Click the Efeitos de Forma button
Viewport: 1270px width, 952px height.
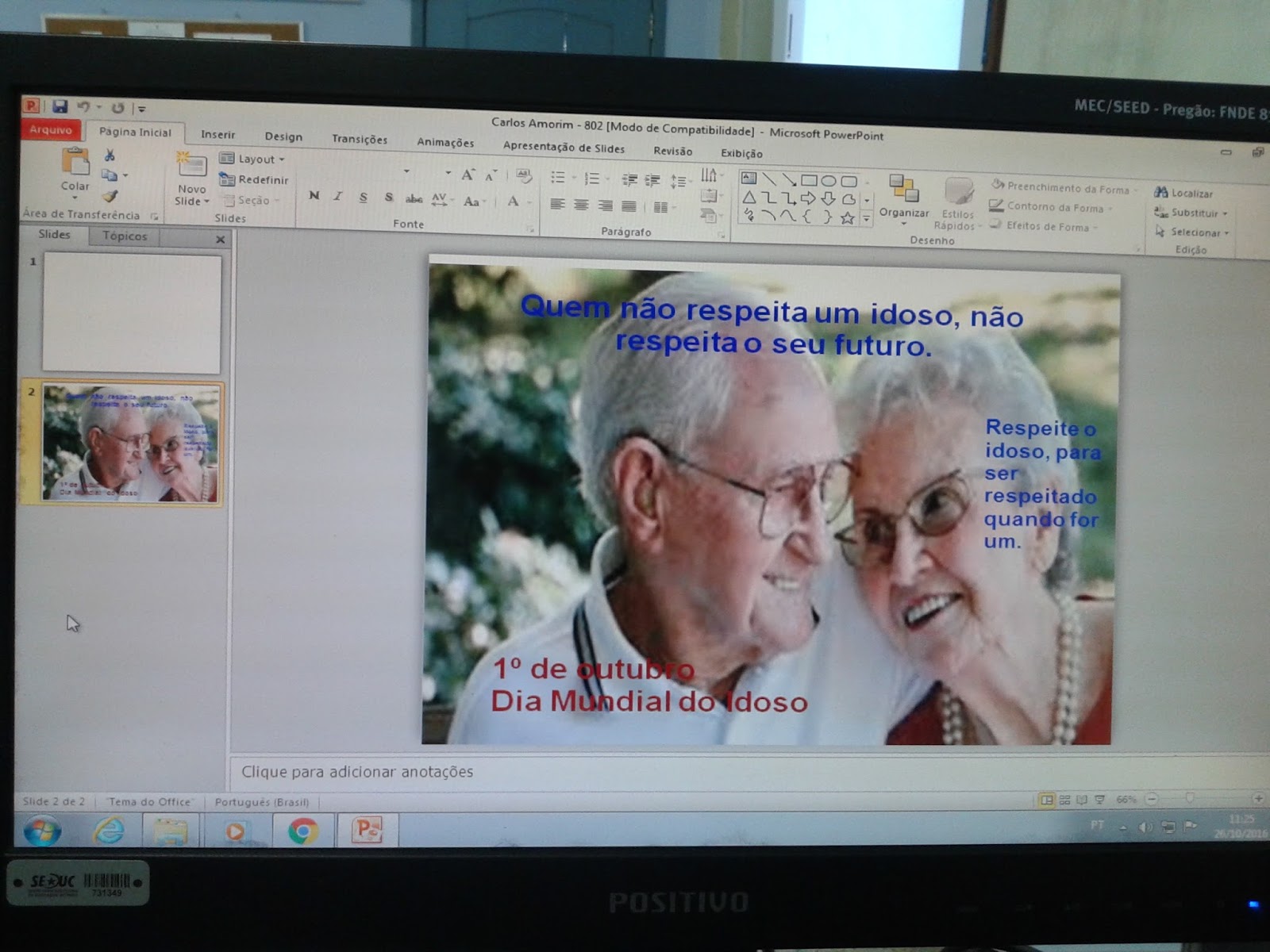pyautogui.click(x=1044, y=226)
